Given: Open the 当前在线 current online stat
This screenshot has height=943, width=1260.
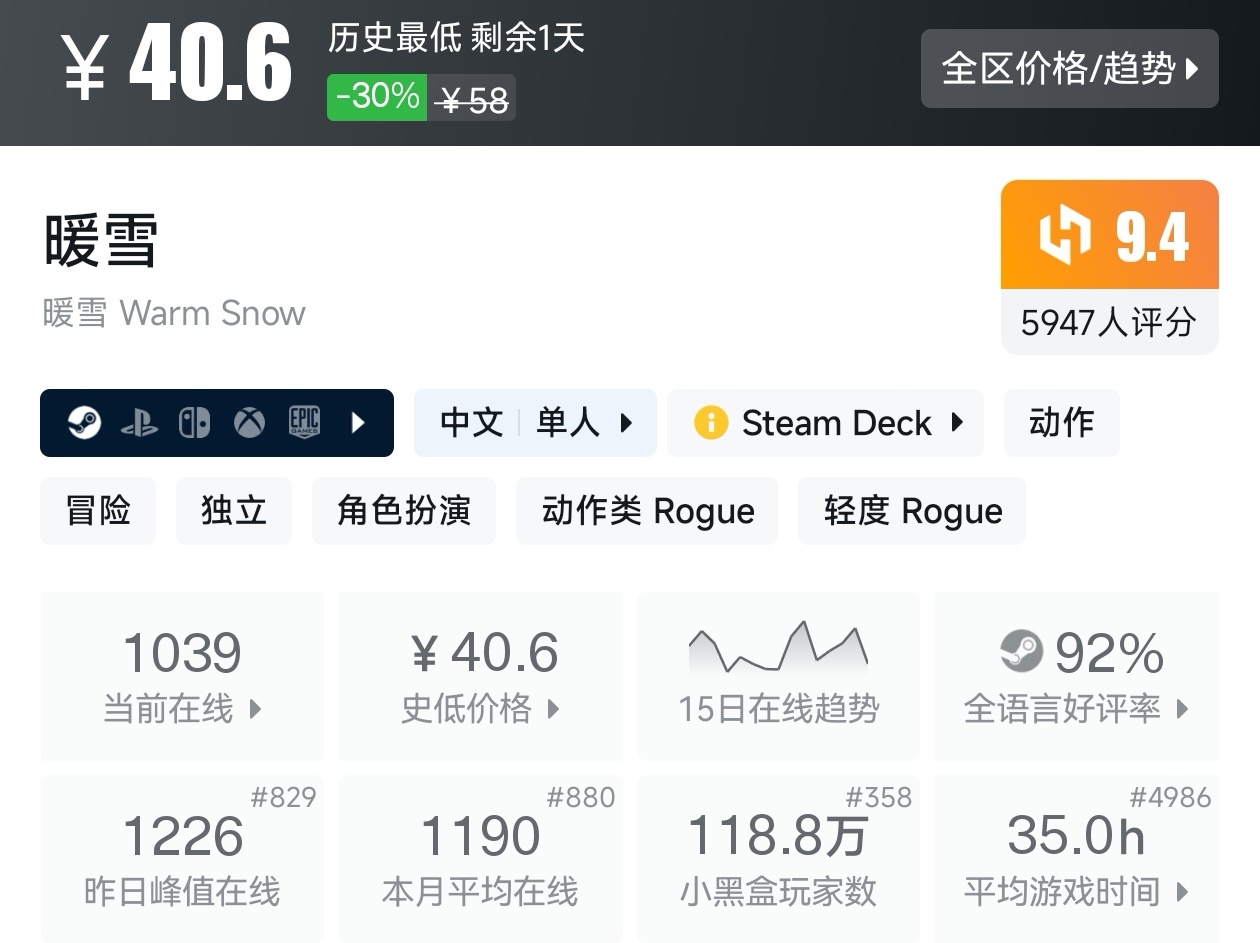Looking at the screenshot, I should coord(182,676).
